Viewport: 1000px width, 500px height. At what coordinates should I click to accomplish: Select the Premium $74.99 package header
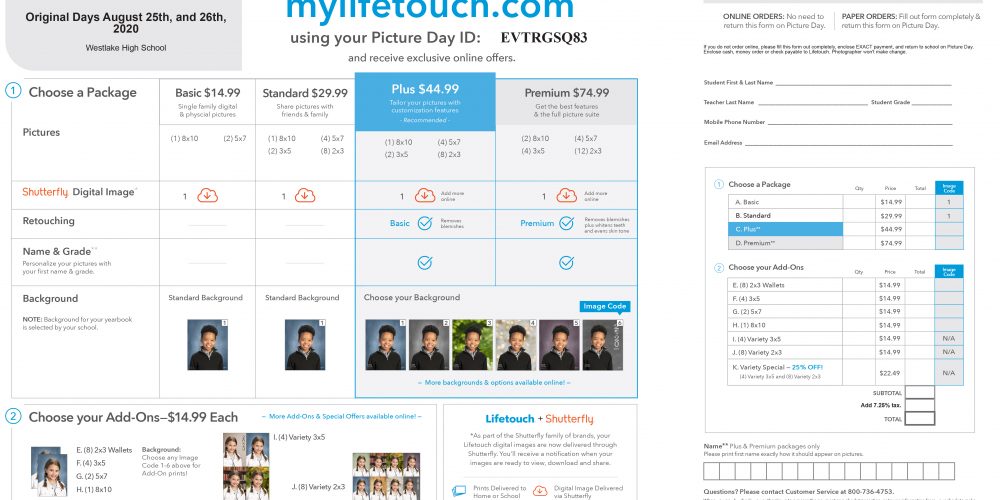tap(566, 102)
